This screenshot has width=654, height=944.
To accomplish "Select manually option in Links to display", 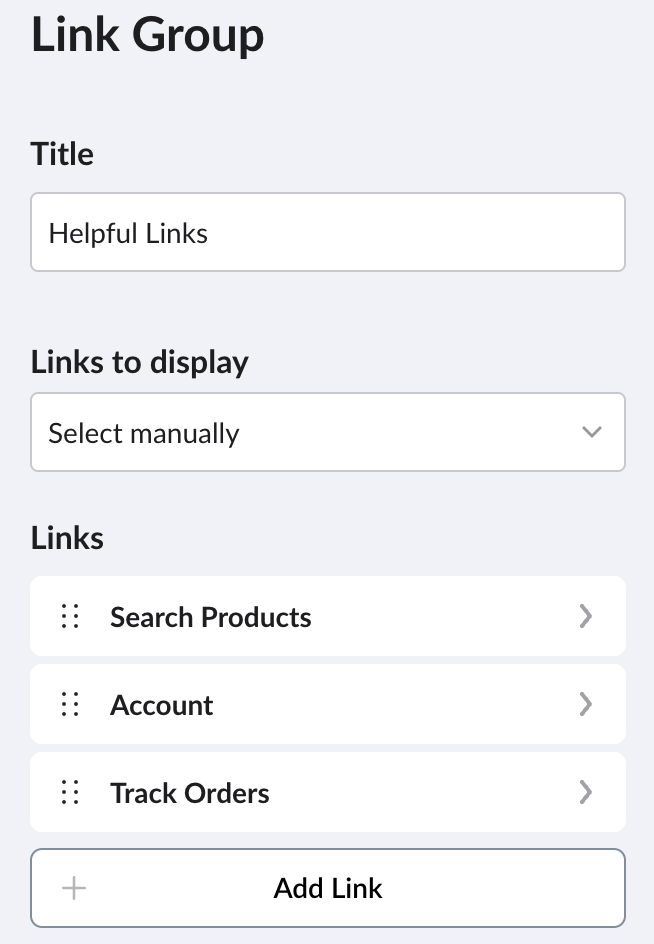I will tap(143, 432).
